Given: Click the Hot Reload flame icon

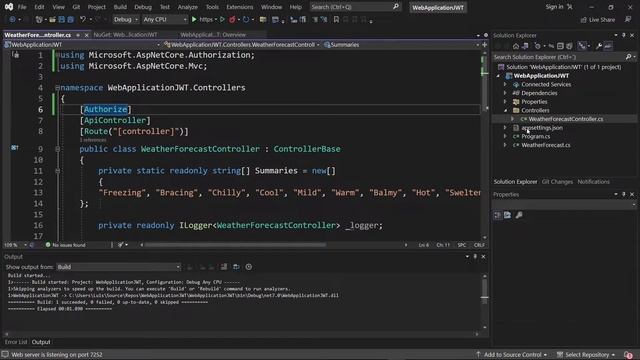Looking at the screenshot, I should coord(232,20).
